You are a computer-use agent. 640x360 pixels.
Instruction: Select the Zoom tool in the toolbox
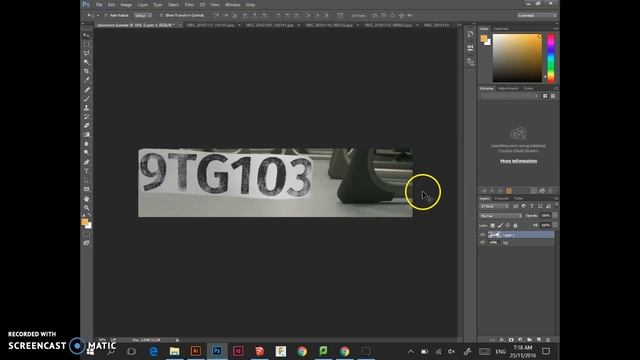[87, 208]
